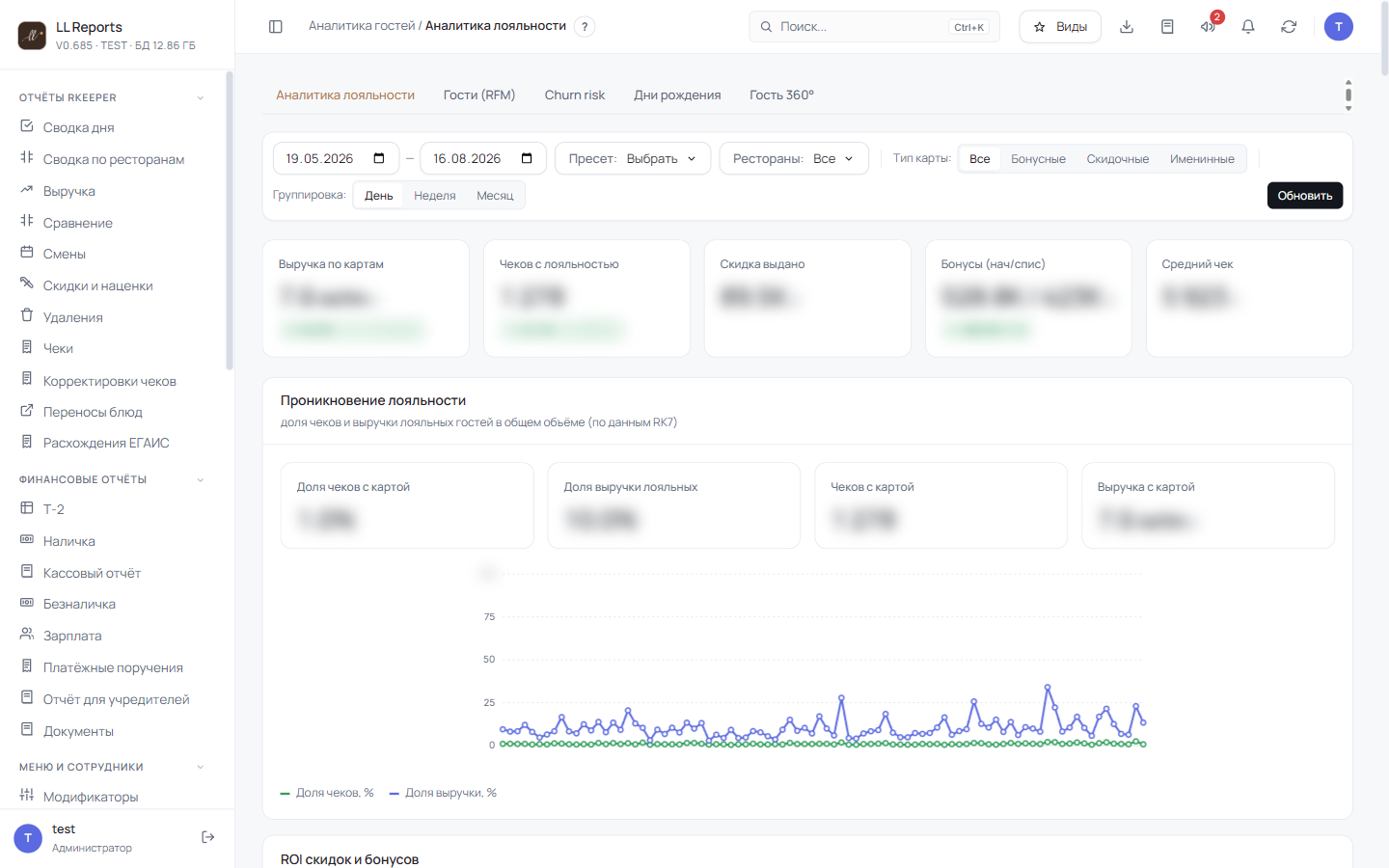Group data by Неделя
The width and height of the screenshot is (1389, 868).
[x=435, y=196]
